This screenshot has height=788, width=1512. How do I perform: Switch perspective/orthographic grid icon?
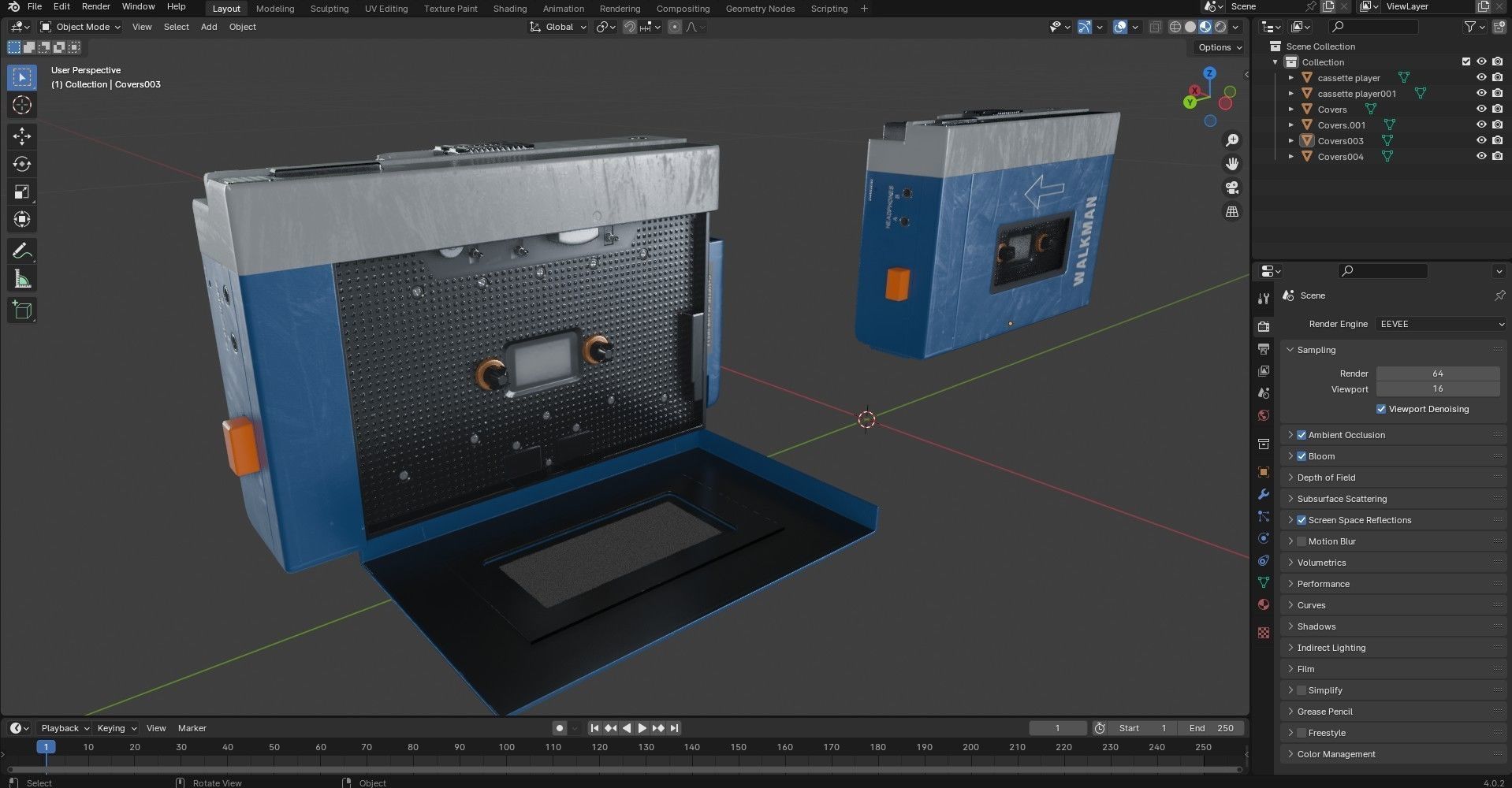coord(1231,211)
